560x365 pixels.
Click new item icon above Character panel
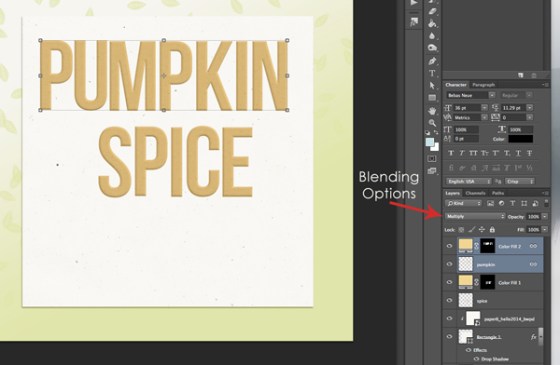pyautogui.click(x=520, y=75)
